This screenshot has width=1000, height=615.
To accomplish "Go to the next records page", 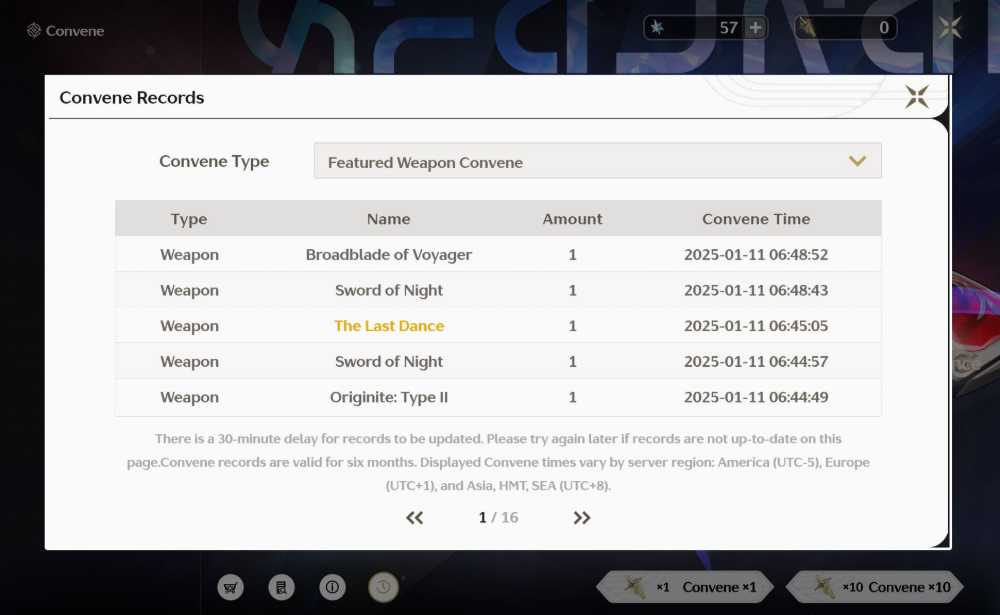I will pos(582,518).
